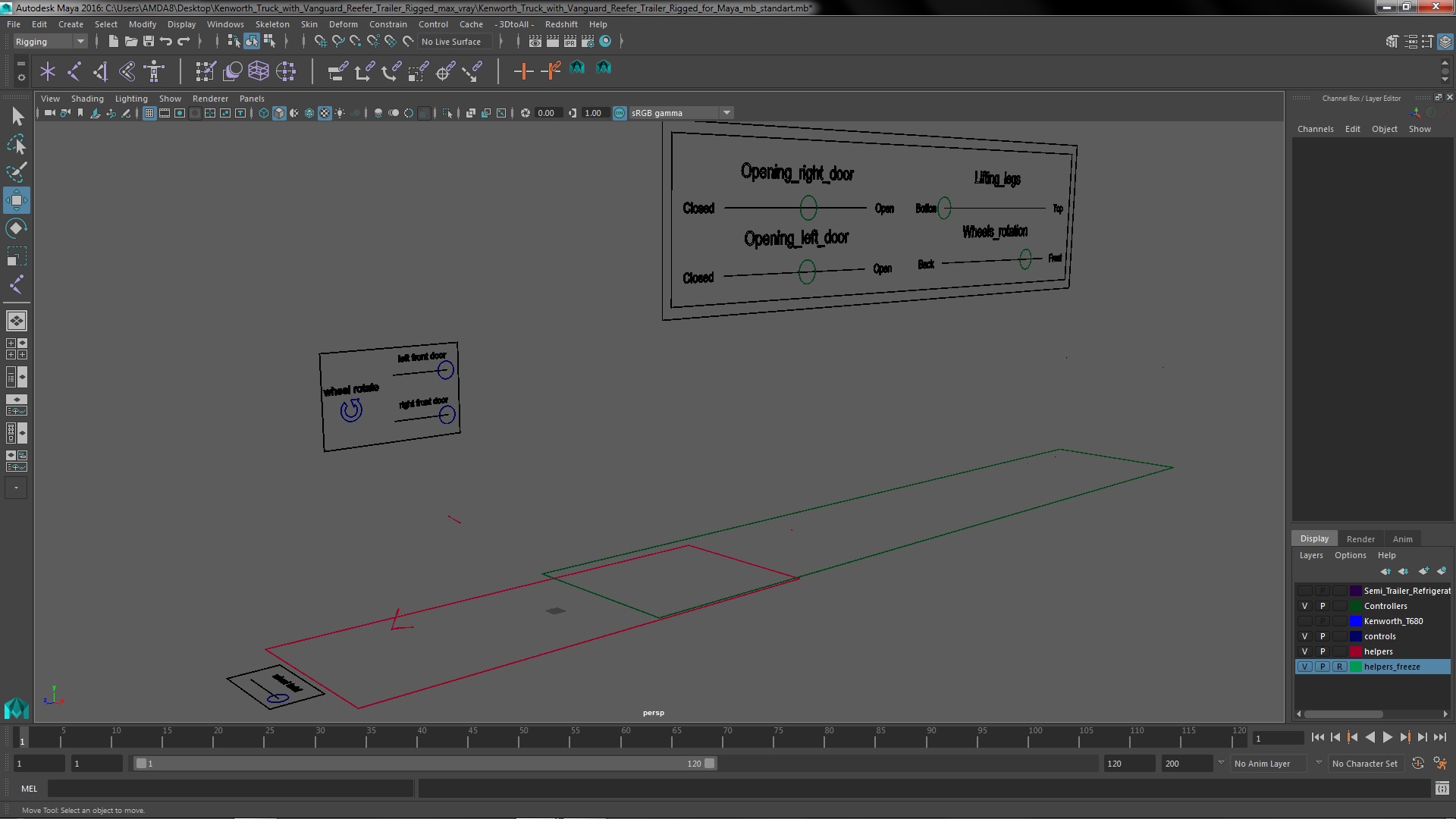Toggle visibility box of Kenworth_T680 layer
This screenshot has width=1456, height=819.
coord(1304,621)
